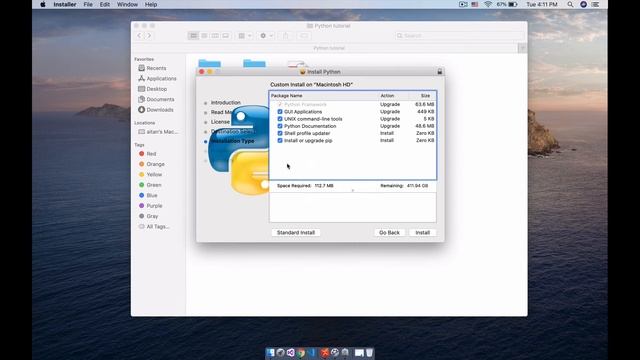This screenshot has height=360, width=640.
Task: Open Launchpad from the Dock
Action: [x=280, y=353]
